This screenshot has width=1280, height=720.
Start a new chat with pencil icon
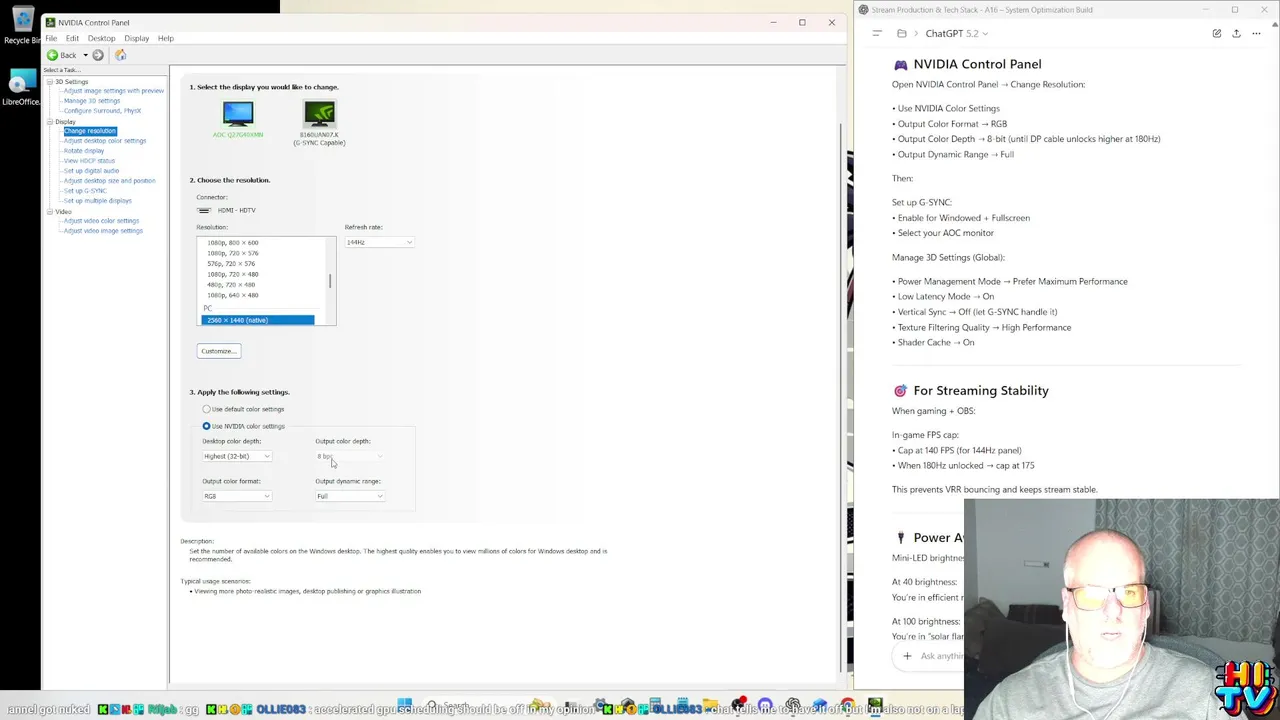(1217, 33)
